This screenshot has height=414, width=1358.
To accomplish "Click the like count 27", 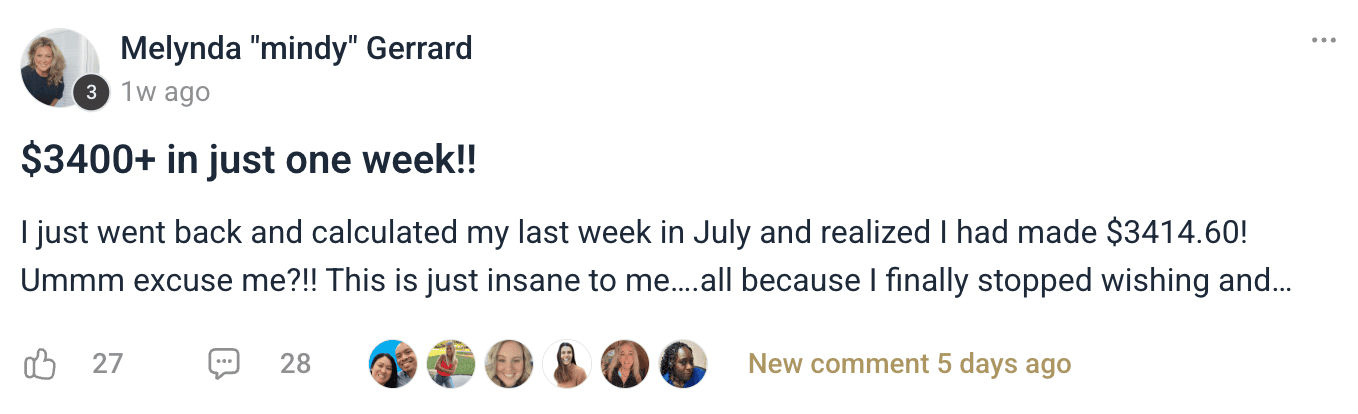I will [x=107, y=364].
